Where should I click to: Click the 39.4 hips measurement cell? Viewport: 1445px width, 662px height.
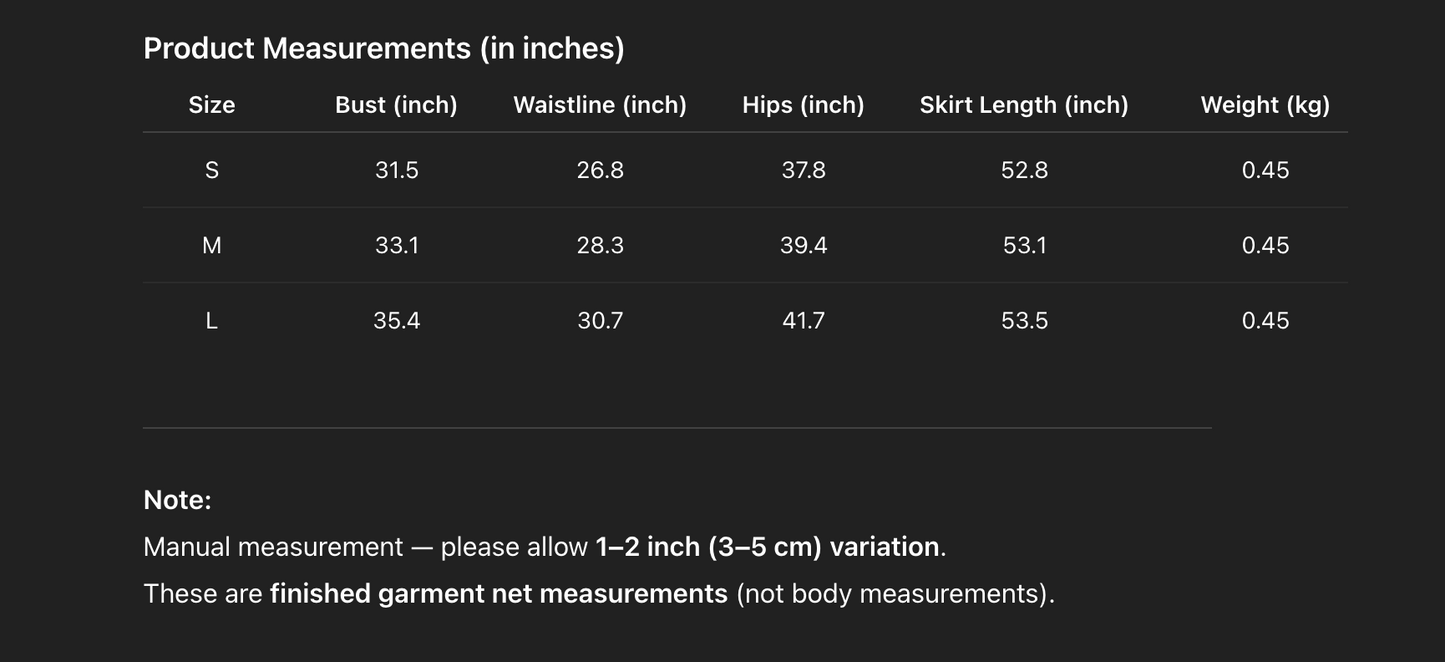pyautogui.click(x=803, y=245)
